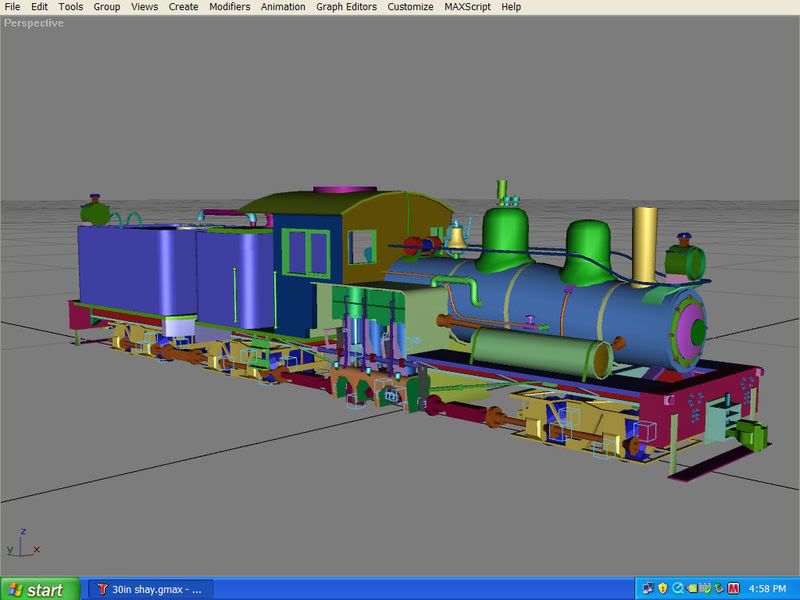Open the Views menu
The height and width of the screenshot is (600, 800).
click(144, 7)
